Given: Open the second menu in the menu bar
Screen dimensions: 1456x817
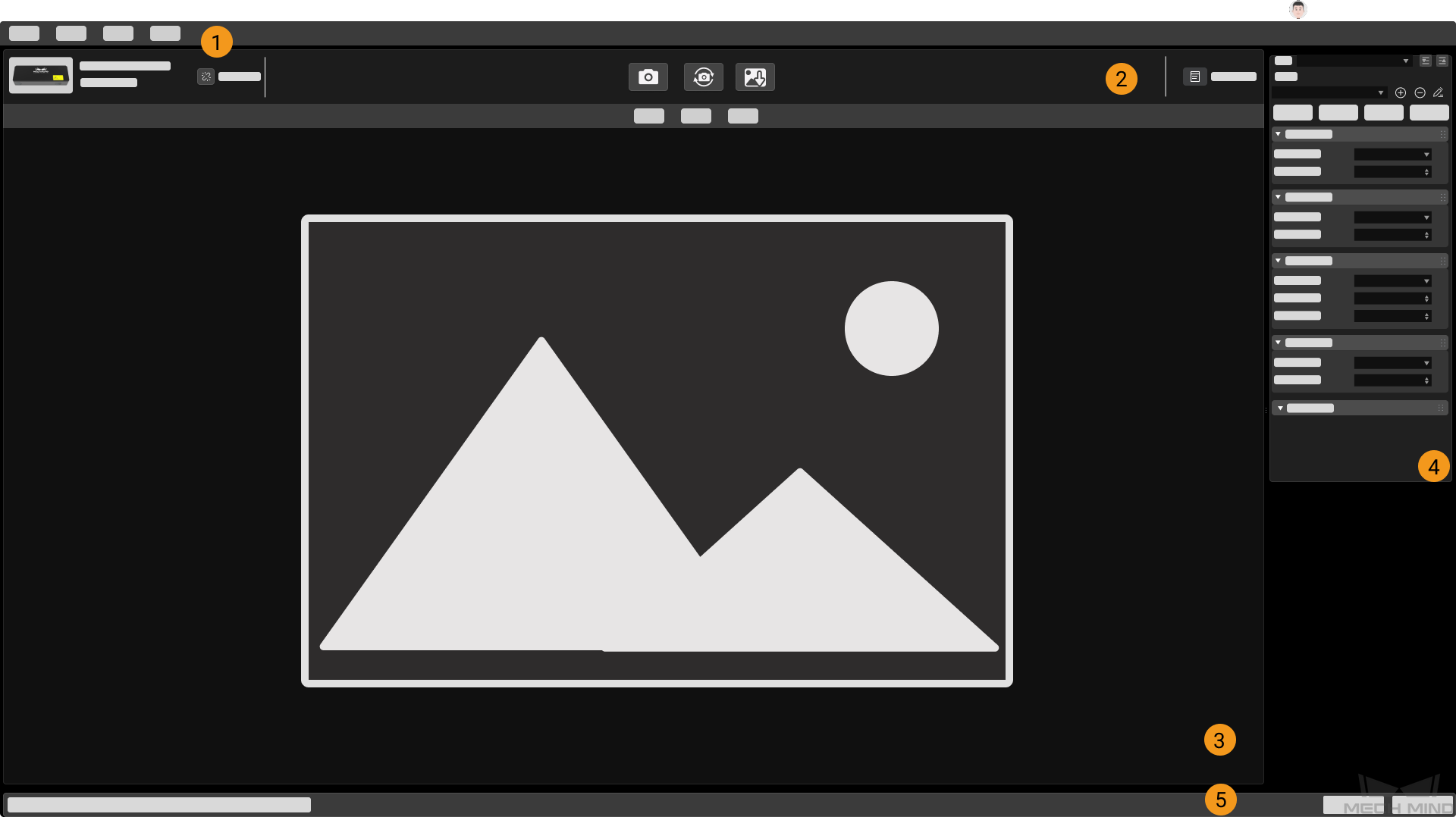Looking at the screenshot, I should tap(71, 33).
